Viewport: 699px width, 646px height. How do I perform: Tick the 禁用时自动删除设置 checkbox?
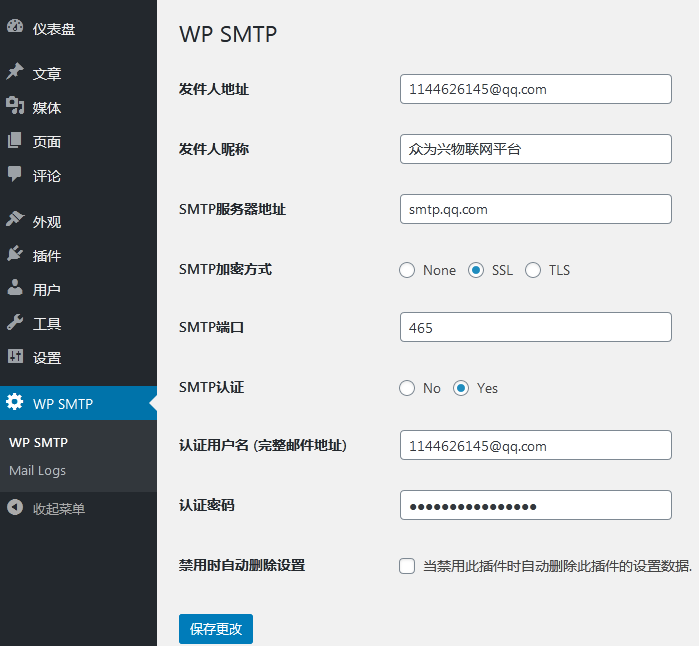coord(407,566)
